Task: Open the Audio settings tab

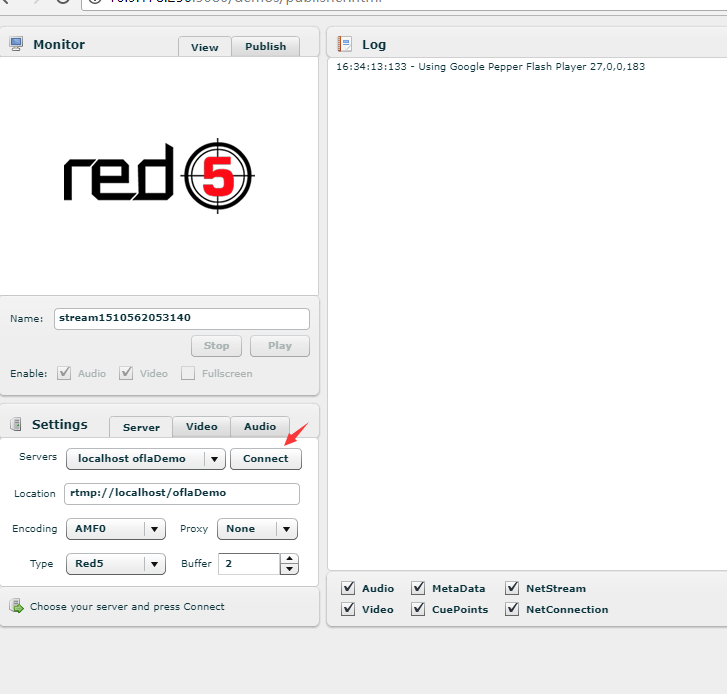Action: [260, 426]
